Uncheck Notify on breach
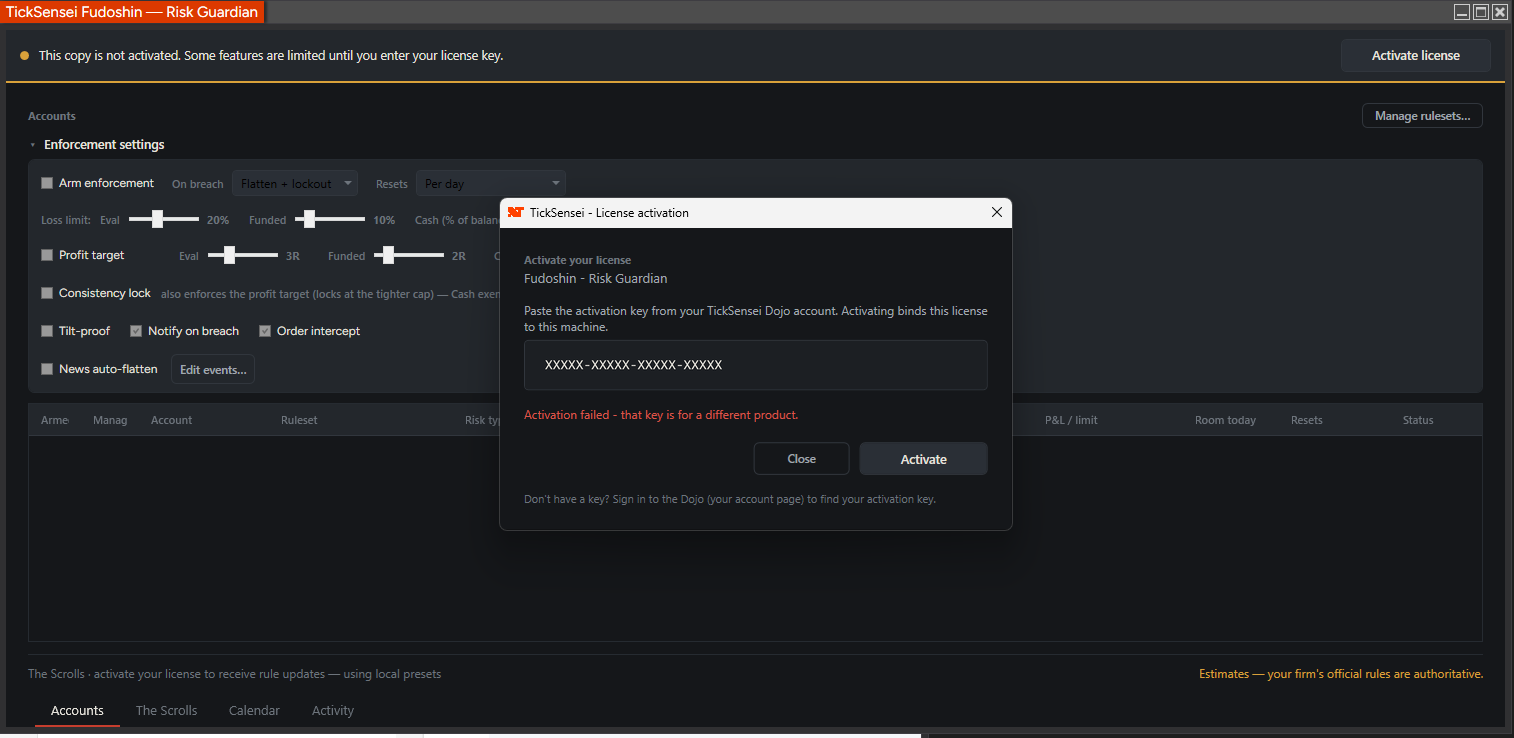The width and height of the screenshot is (1514, 738). [x=136, y=331]
